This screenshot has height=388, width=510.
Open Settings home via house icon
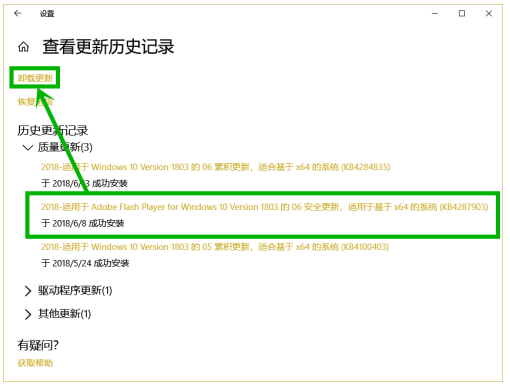23,47
